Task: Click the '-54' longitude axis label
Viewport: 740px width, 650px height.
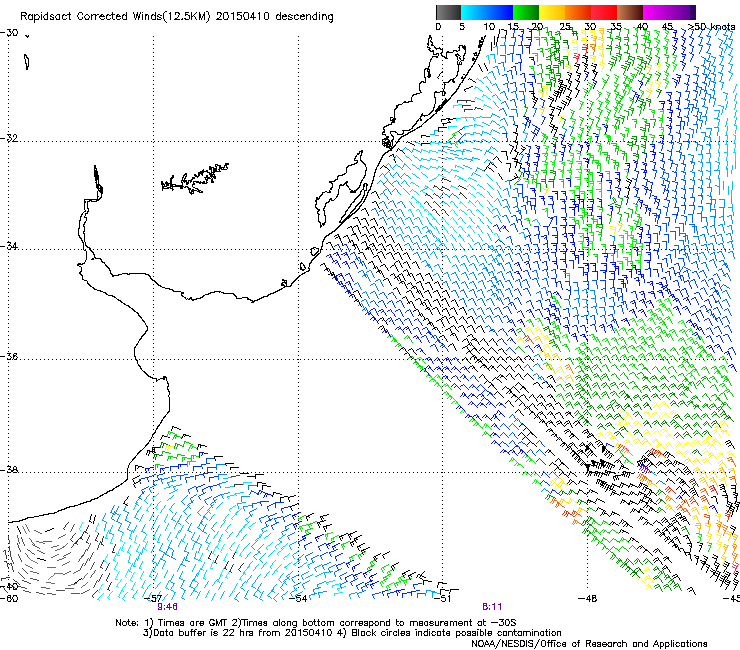Action: pyautogui.click(x=298, y=599)
